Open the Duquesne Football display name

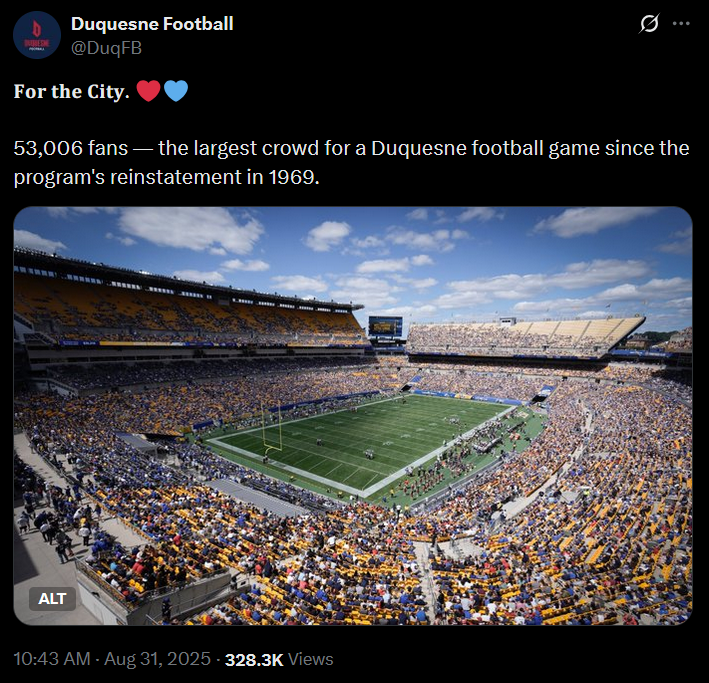(152, 24)
